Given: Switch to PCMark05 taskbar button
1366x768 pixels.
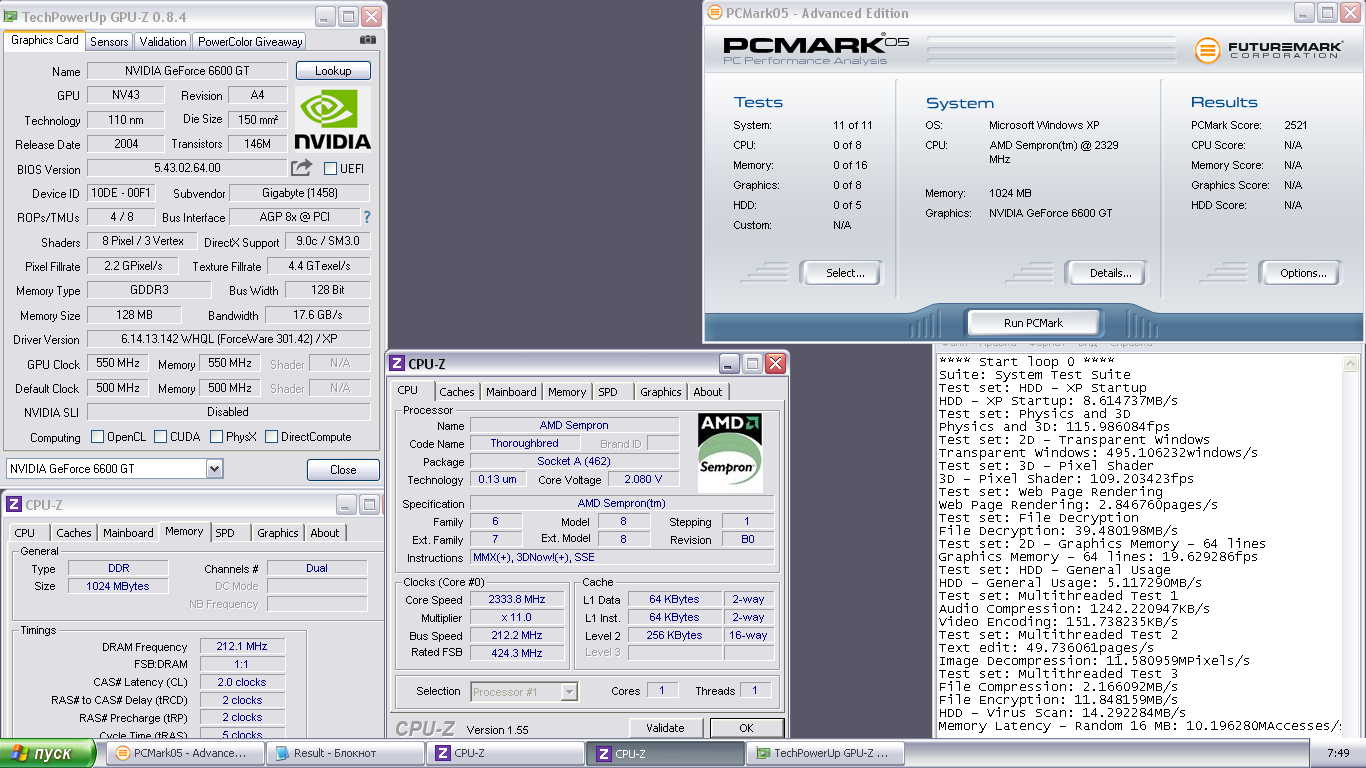Looking at the screenshot, I should click(x=186, y=753).
